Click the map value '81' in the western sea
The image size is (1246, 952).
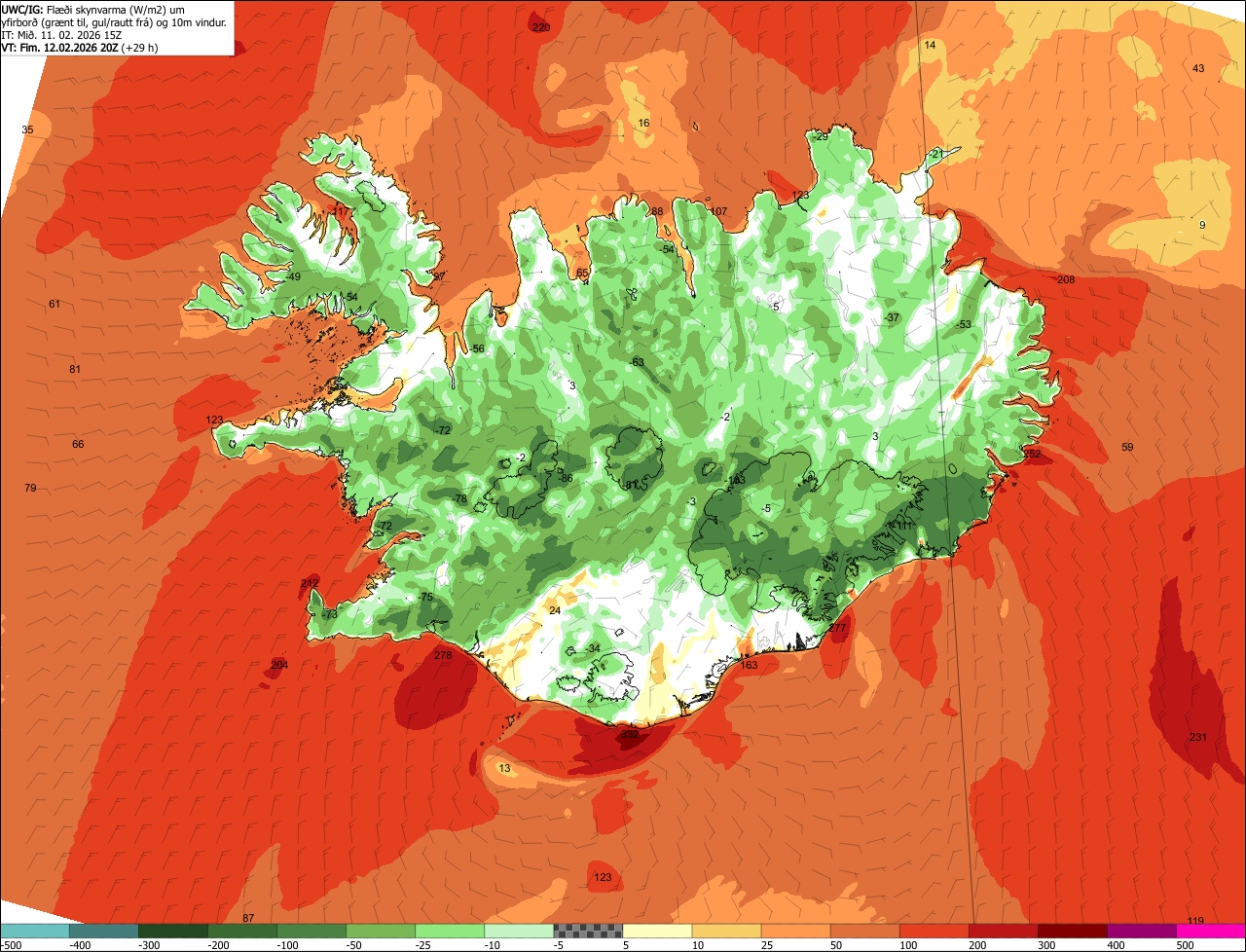[x=75, y=369]
